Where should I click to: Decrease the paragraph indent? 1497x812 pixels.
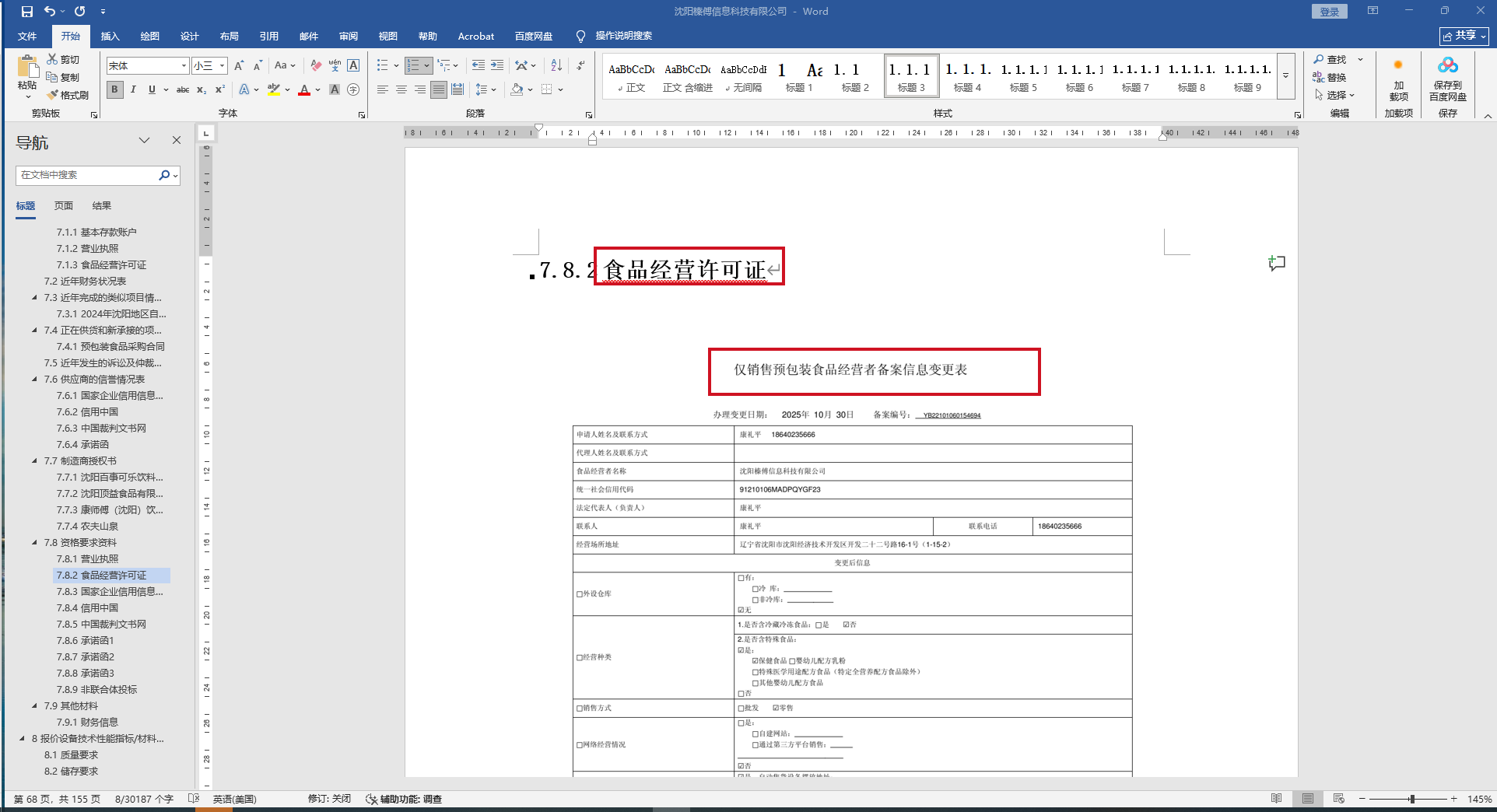pos(479,65)
